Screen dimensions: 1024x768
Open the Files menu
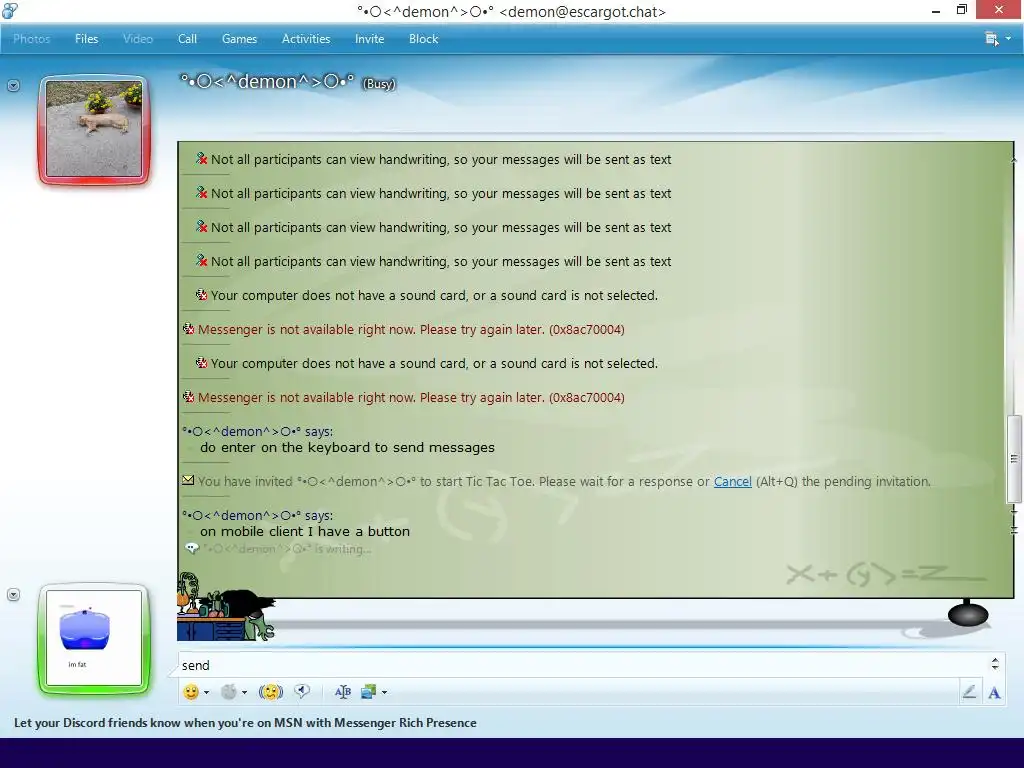click(x=86, y=39)
